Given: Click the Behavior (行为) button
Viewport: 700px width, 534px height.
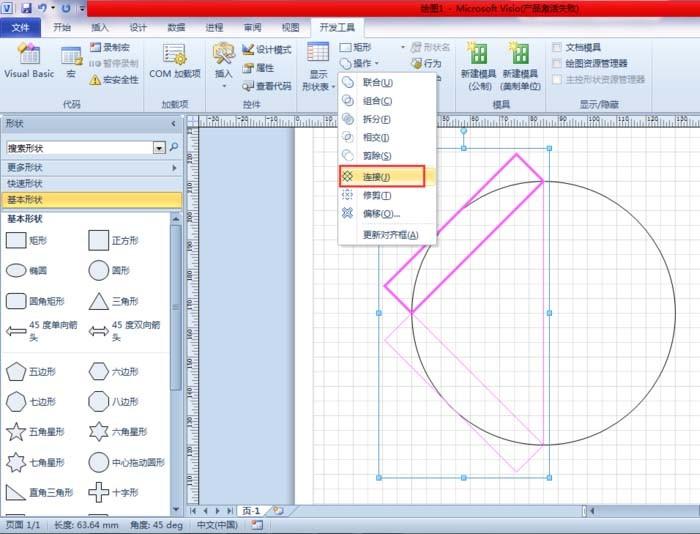Looking at the screenshot, I should pos(426,63).
